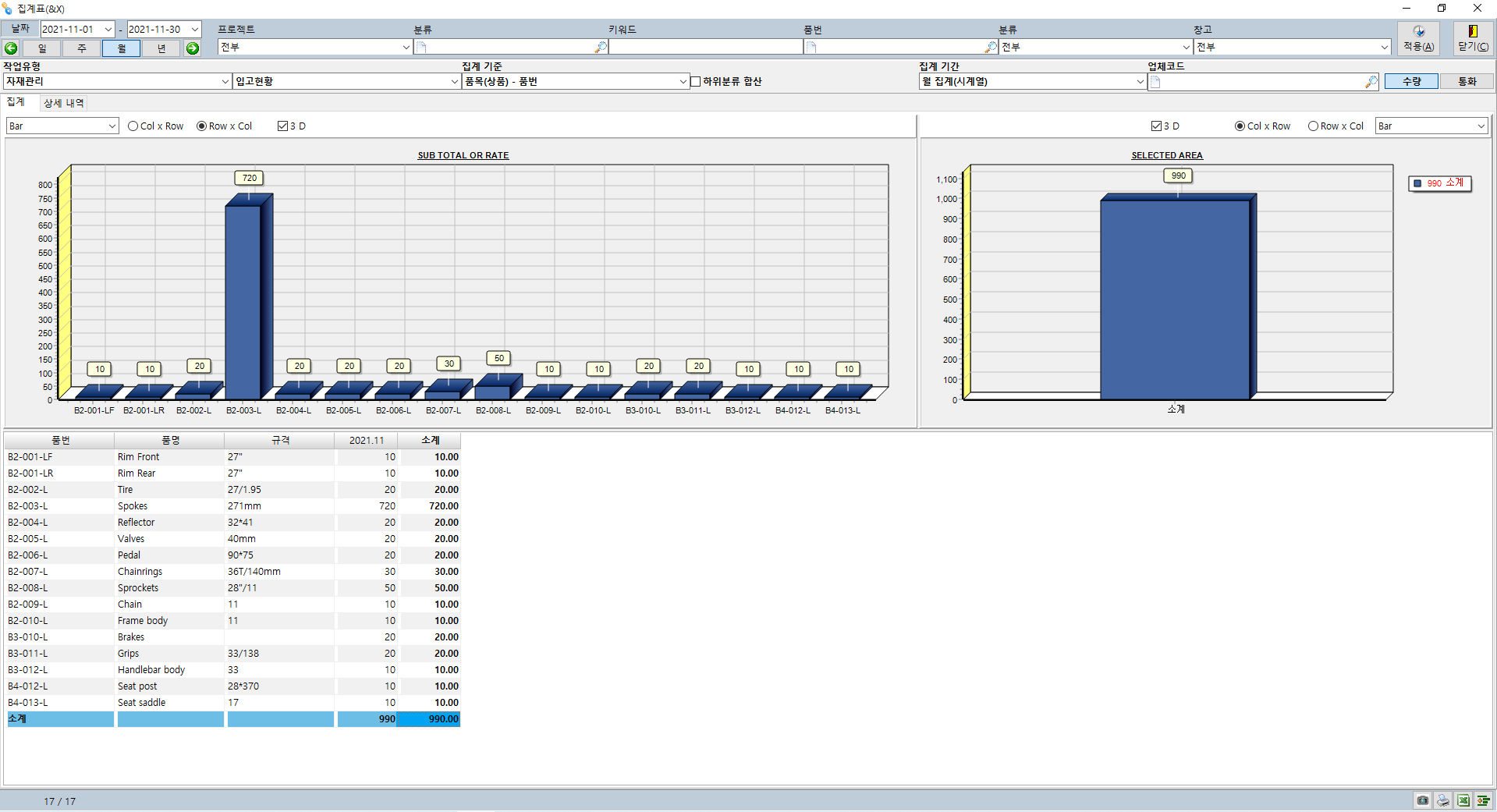Click the 수량 quantity button

click(x=1411, y=82)
